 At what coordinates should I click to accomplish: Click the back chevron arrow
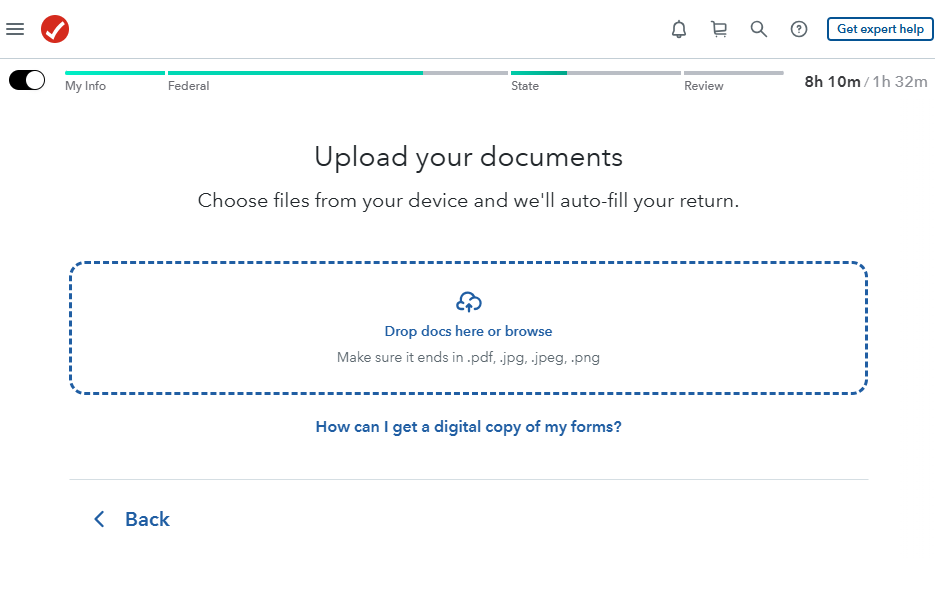[99, 519]
